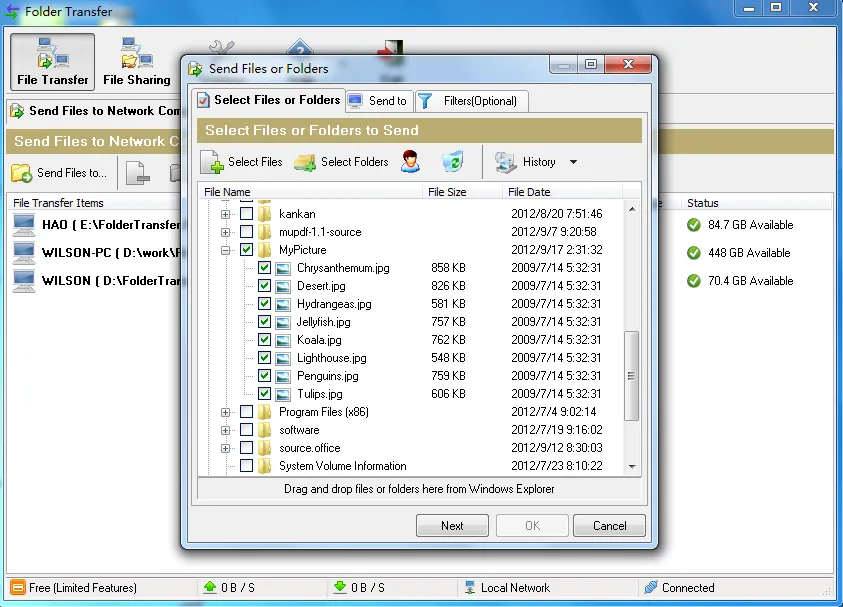Click the software folder icon

[x=265, y=430]
